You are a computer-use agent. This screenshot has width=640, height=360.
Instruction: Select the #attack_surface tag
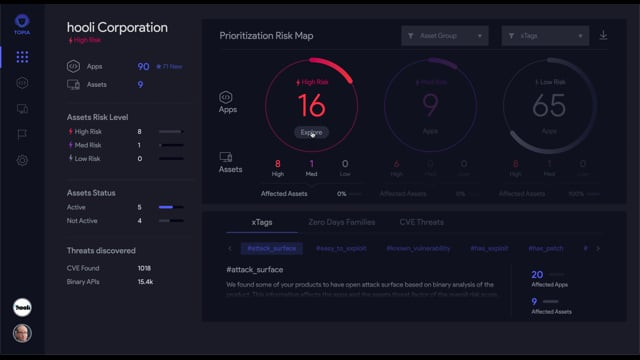tap(271, 248)
